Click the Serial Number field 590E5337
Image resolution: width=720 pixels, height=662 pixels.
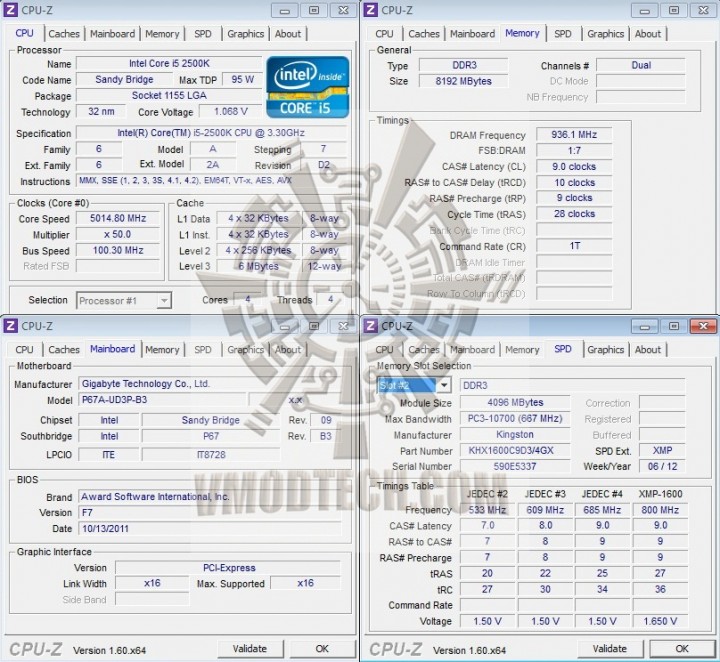[x=515, y=467]
